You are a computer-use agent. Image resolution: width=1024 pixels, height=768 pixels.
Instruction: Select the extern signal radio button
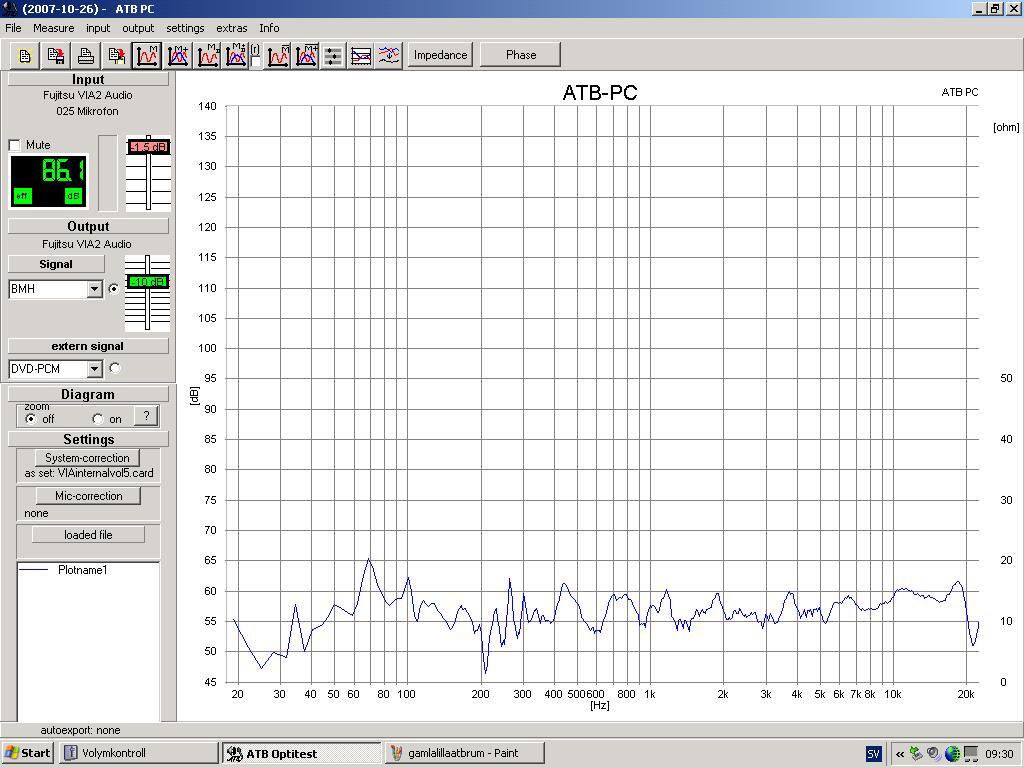click(x=115, y=368)
